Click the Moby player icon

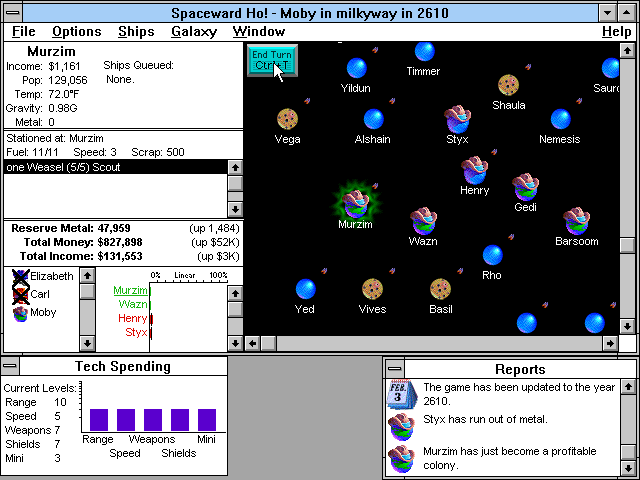click(x=20, y=313)
